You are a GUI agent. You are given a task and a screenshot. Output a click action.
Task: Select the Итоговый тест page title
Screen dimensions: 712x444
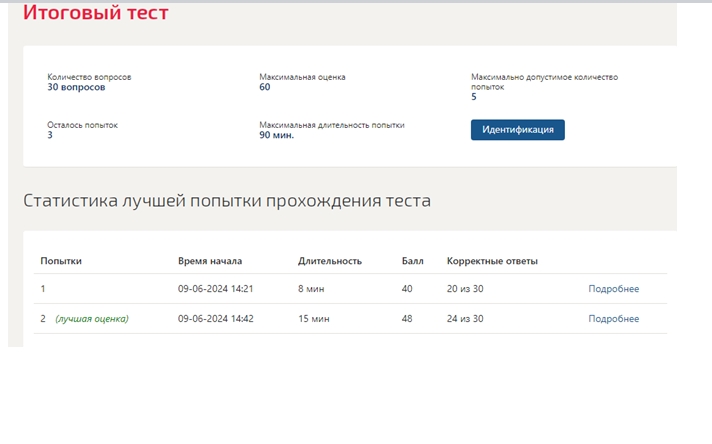tap(96, 12)
